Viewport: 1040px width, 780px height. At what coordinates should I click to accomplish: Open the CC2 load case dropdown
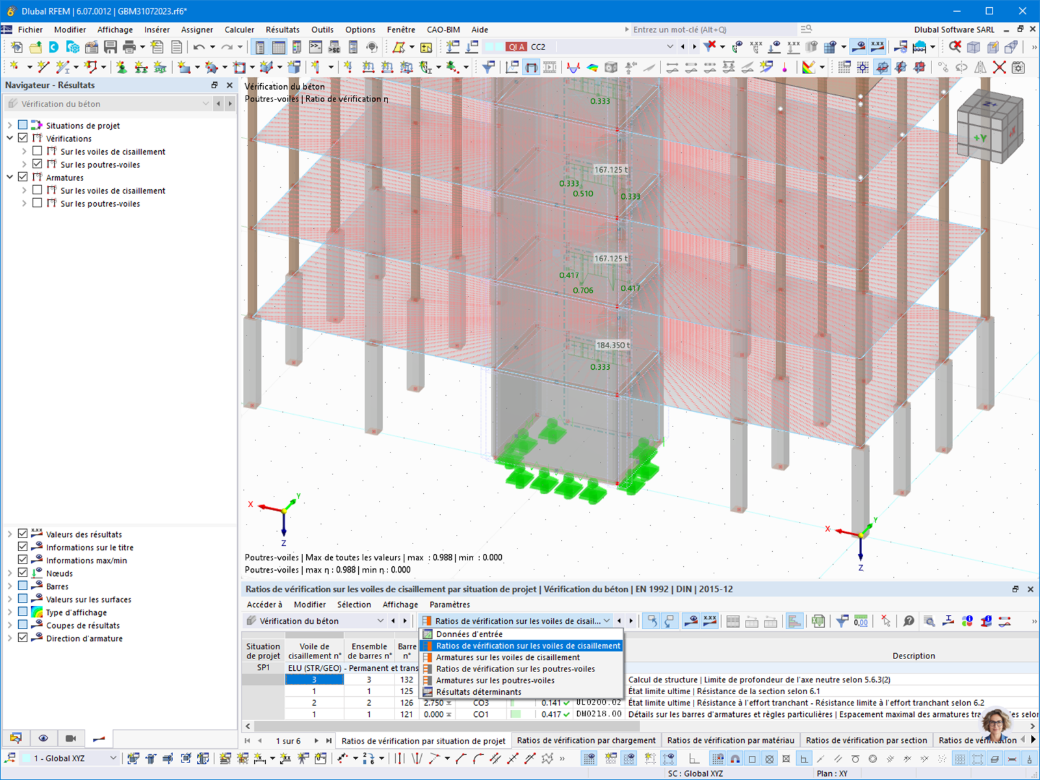point(669,46)
